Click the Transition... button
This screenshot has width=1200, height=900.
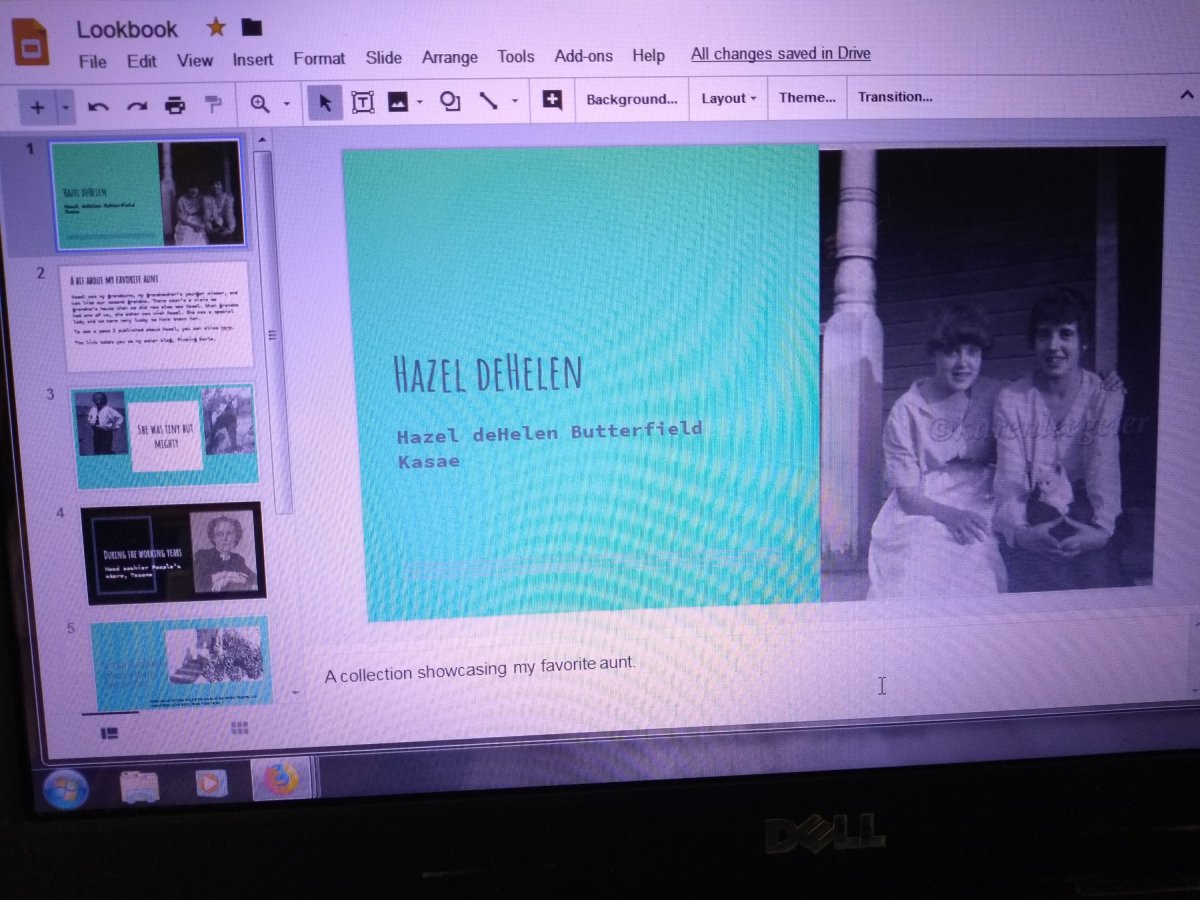pos(895,97)
